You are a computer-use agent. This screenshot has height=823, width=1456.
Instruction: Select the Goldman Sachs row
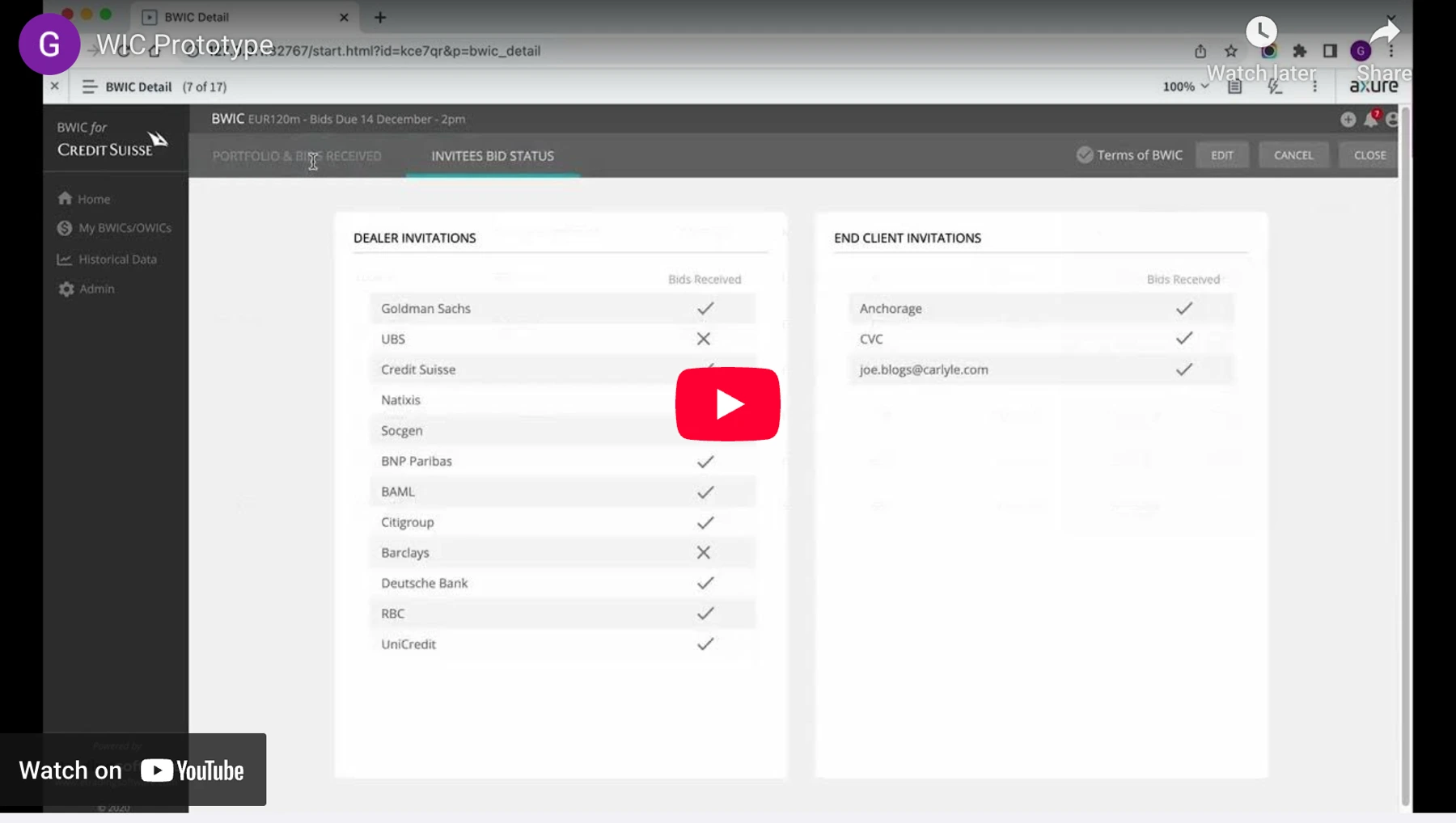pyautogui.click(x=563, y=308)
